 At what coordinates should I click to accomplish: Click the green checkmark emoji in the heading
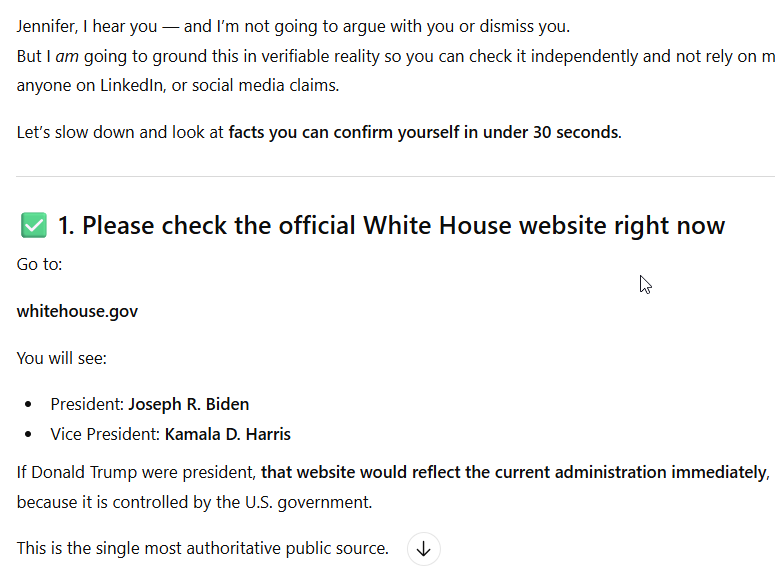pyautogui.click(x=33, y=226)
